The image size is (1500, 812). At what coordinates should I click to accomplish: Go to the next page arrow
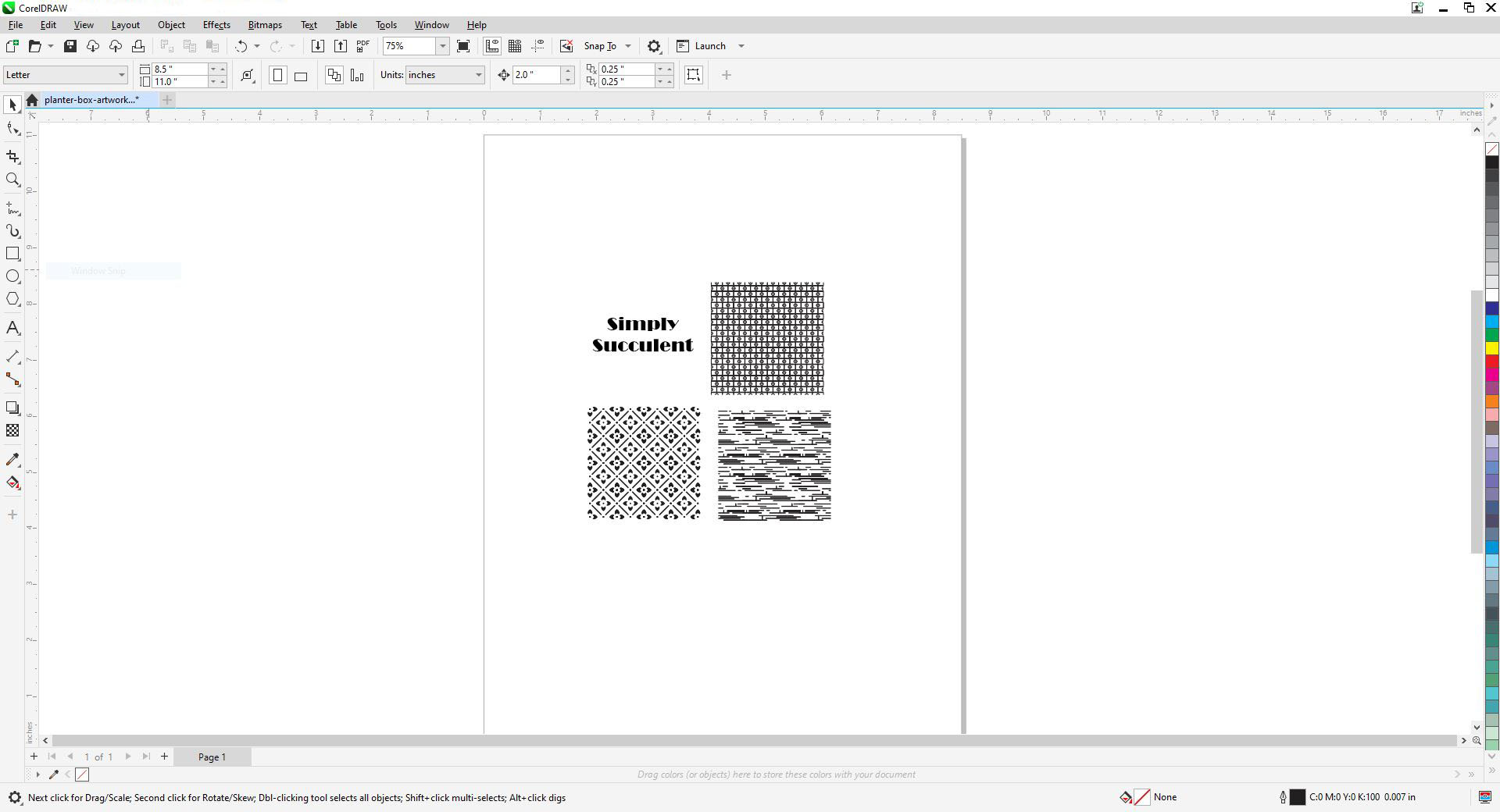[128, 757]
